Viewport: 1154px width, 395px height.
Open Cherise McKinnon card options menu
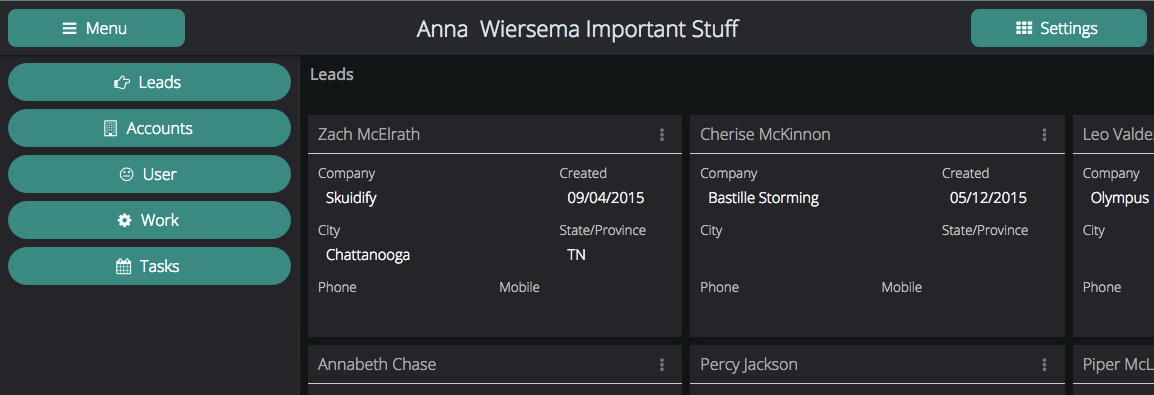pos(1044,135)
